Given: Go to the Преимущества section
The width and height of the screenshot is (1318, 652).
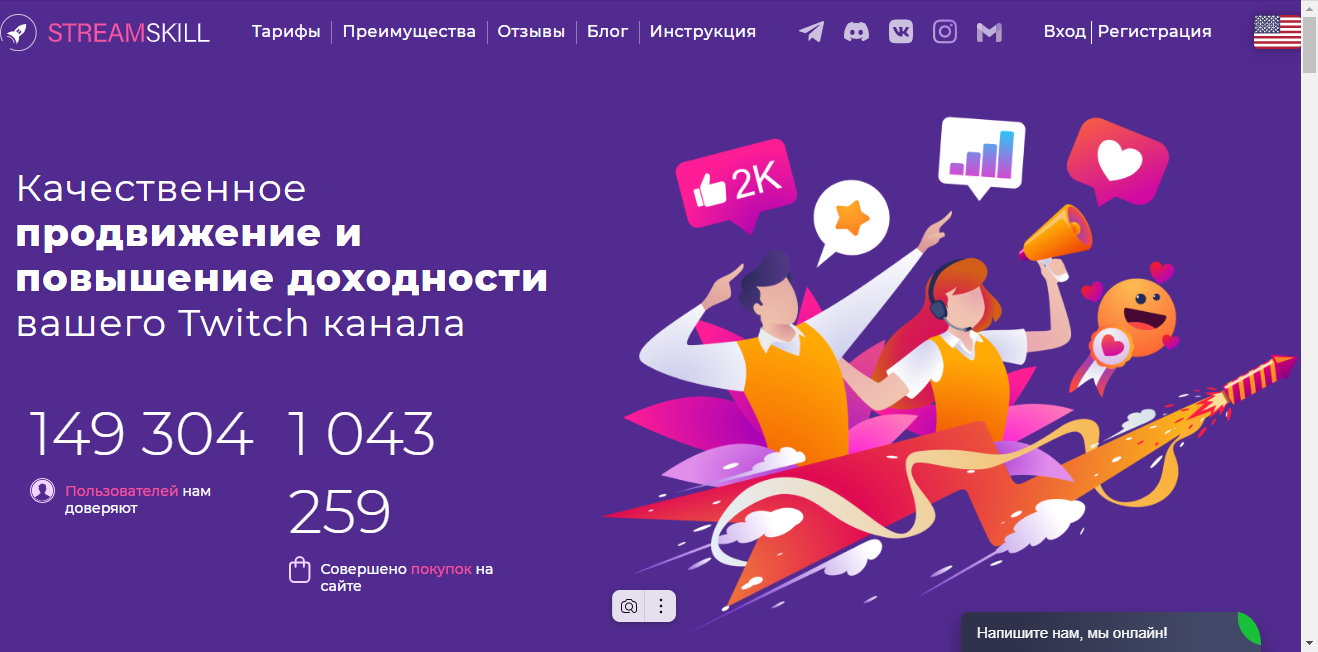Looking at the screenshot, I should [409, 32].
